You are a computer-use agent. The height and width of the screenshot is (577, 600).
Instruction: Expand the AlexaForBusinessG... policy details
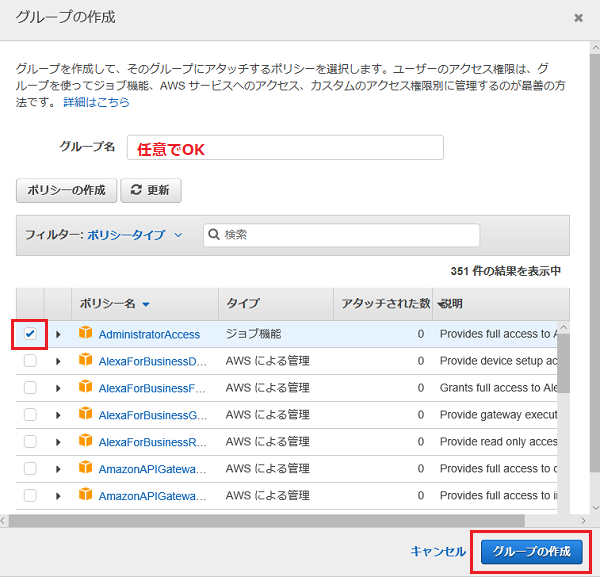[x=58, y=415]
